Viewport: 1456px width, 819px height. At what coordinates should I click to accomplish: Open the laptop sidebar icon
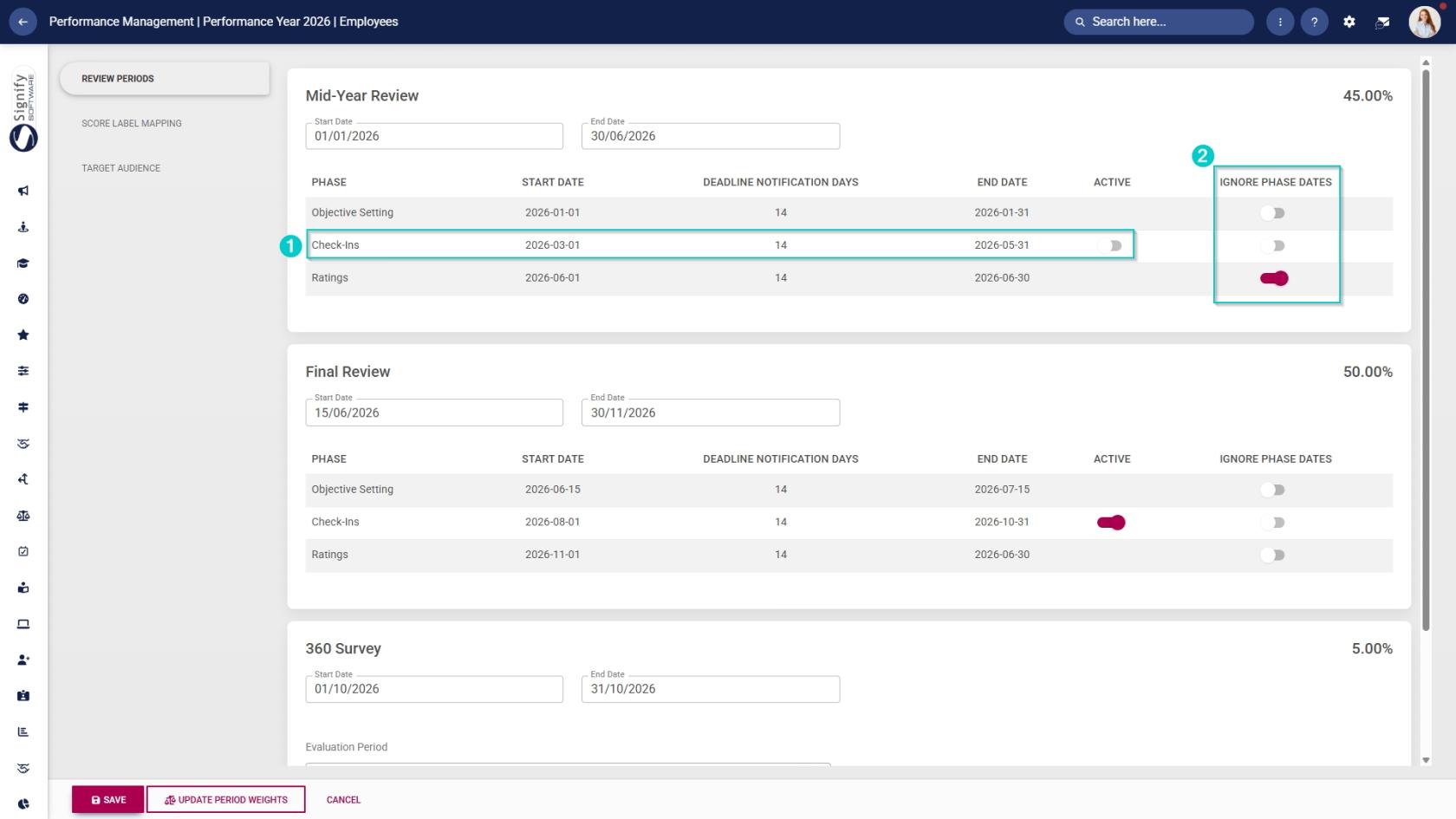23,624
